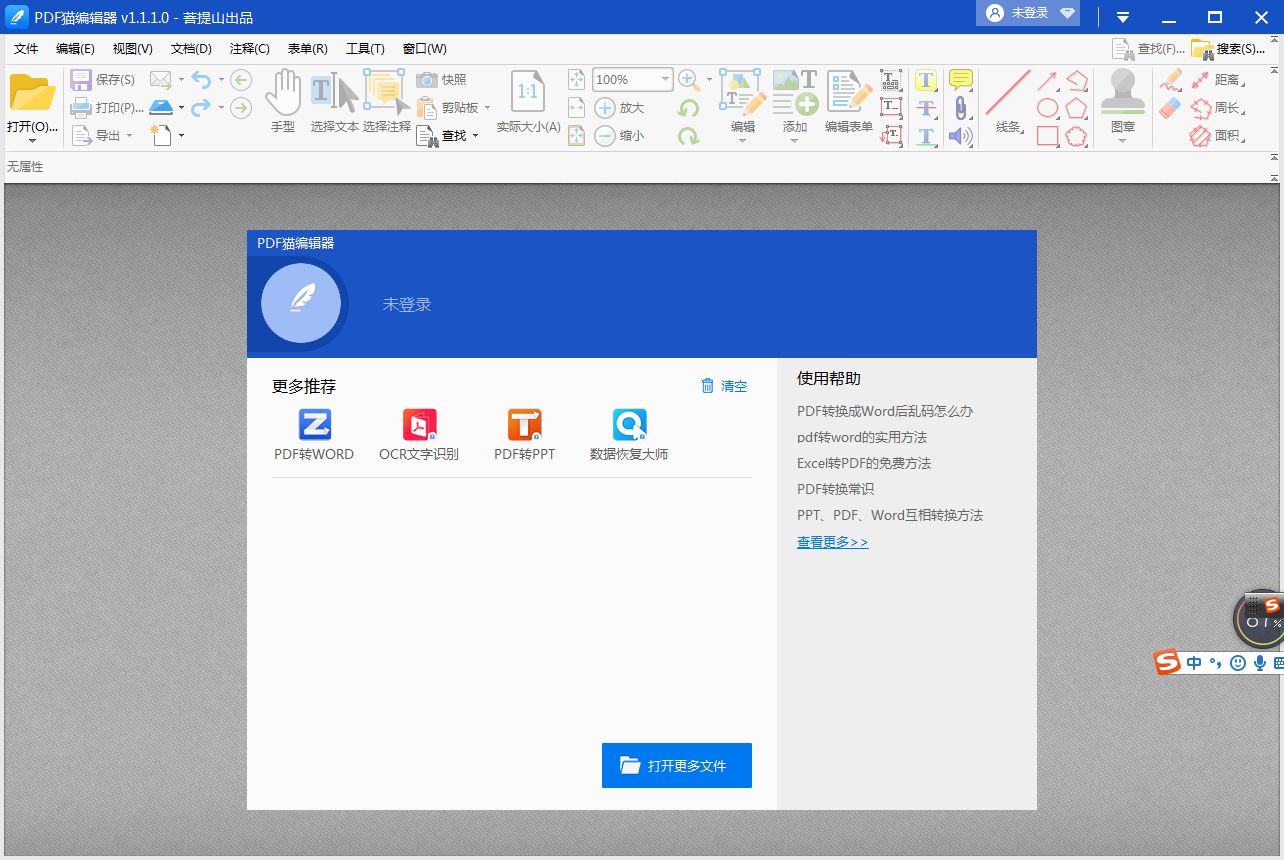Screen dimensions: 1284x860
Task: Open the 注释(C) menu
Action: point(249,48)
